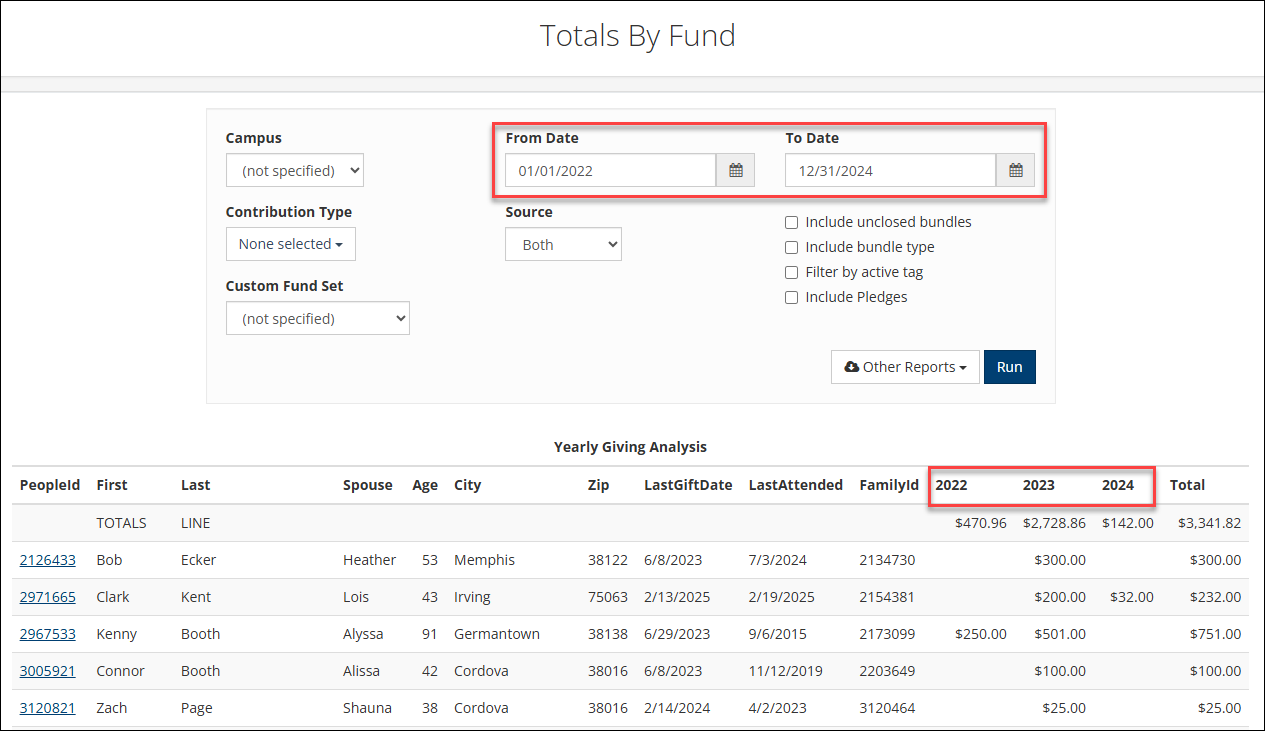Open PeopleId link 2971665
The image size is (1265, 731).
click(47, 597)
